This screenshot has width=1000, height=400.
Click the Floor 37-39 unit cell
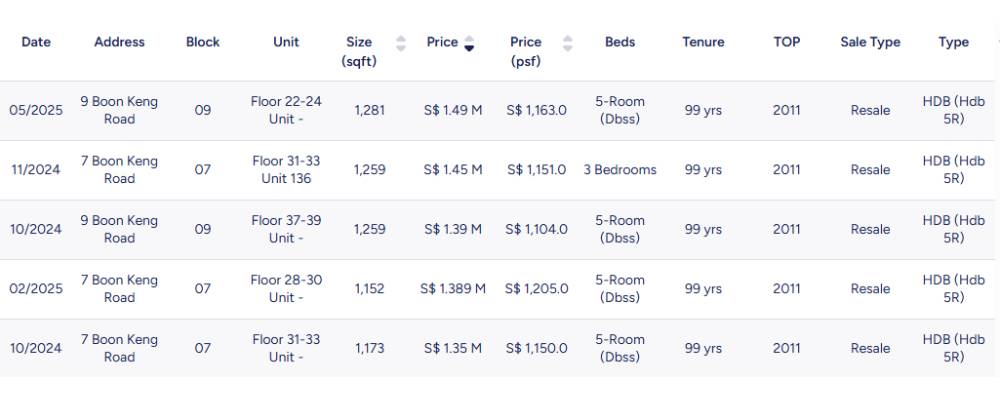tap(286, 229)
